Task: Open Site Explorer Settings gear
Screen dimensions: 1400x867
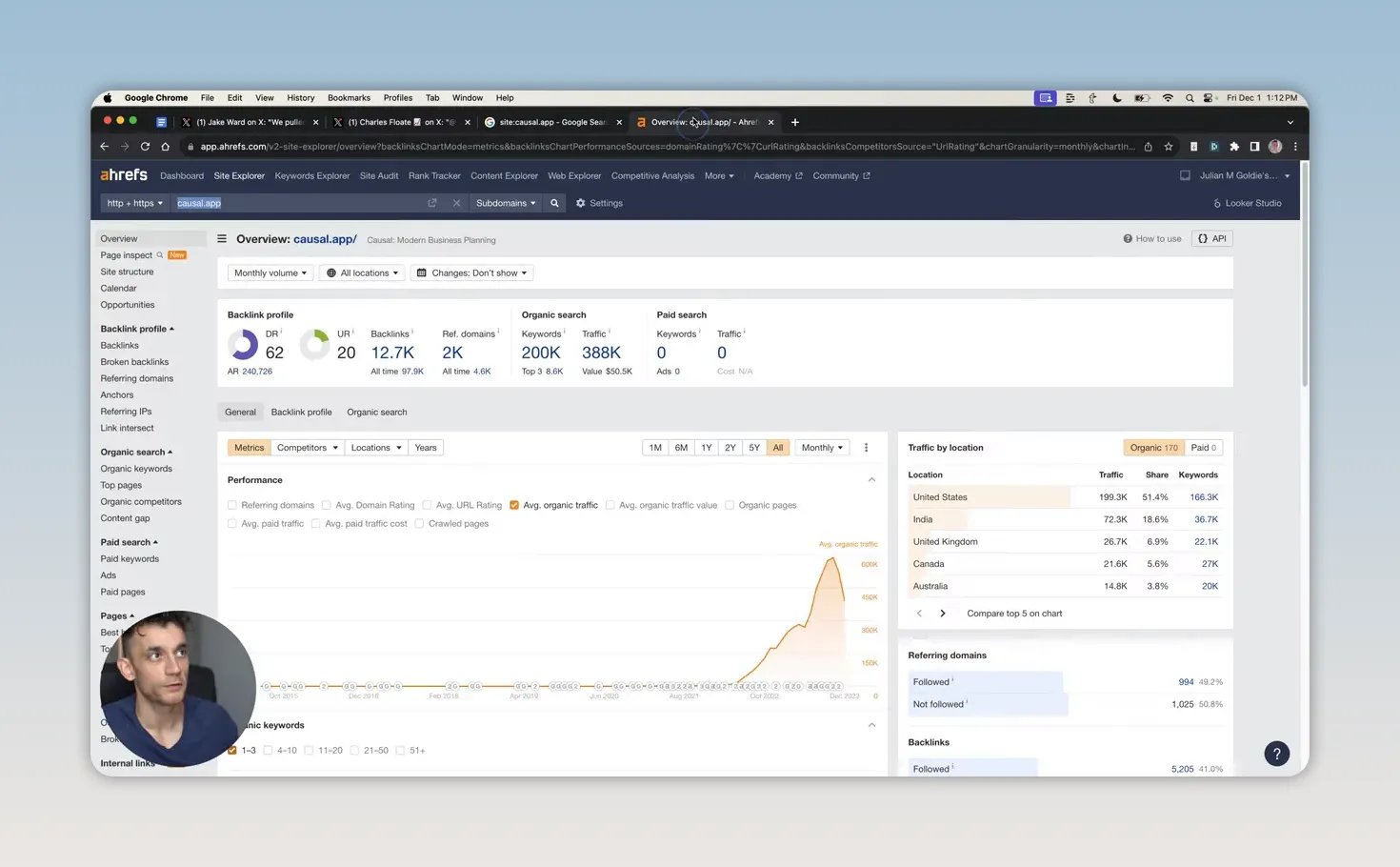Action: [x=599, y=203]
